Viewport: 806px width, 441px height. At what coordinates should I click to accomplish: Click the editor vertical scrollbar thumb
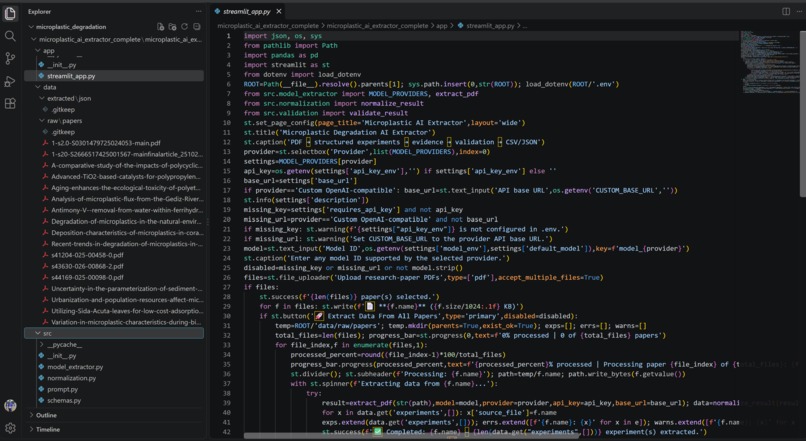coord(802,113)
